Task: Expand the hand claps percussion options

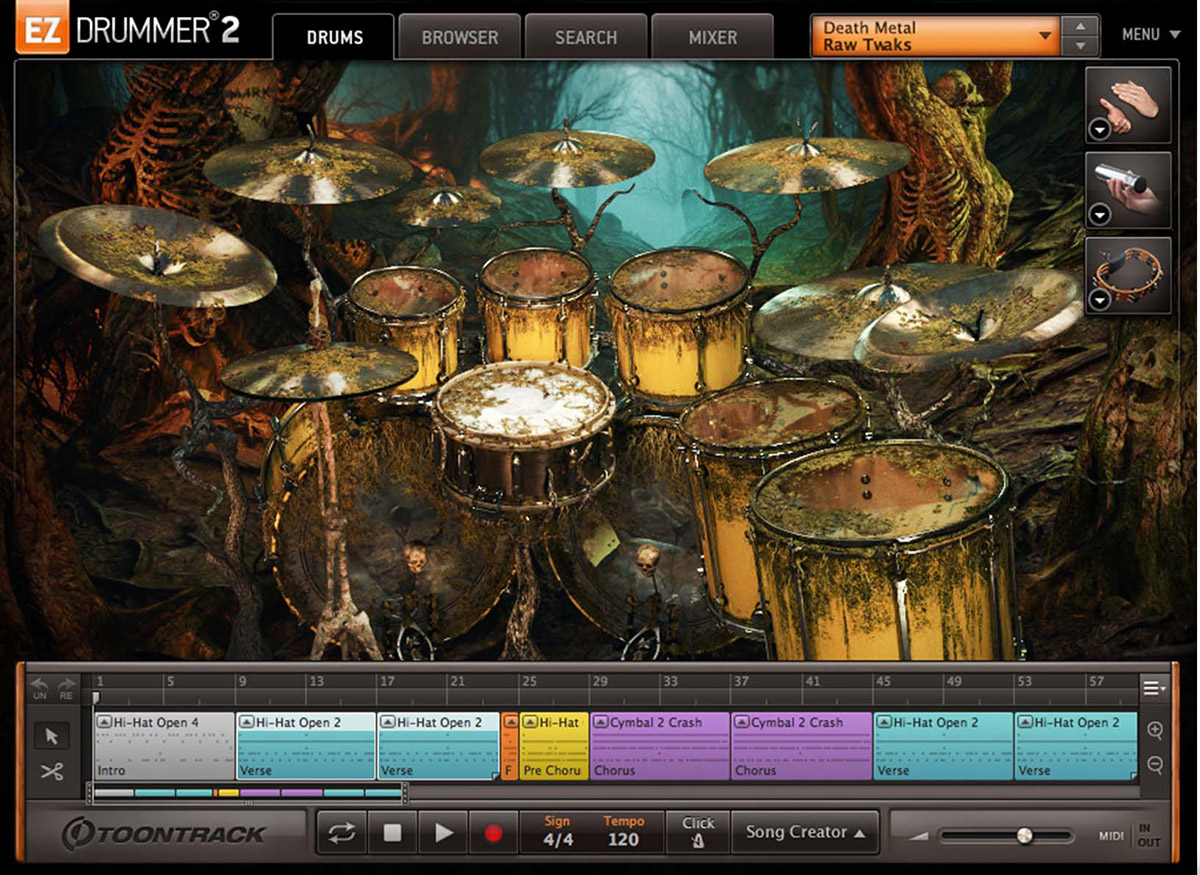Action: (1099, 129)
